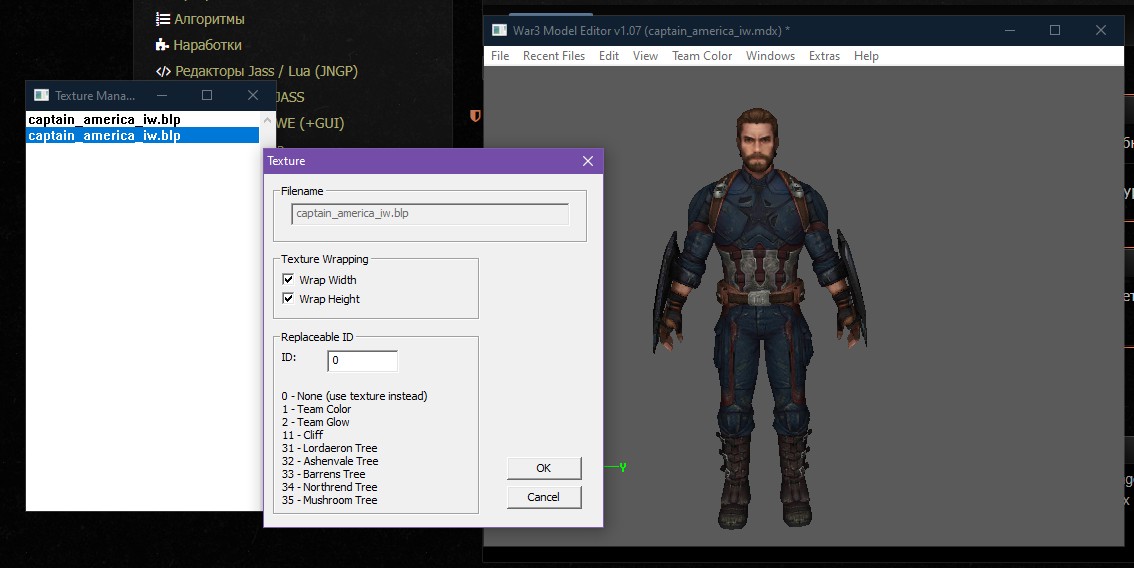Open the Windows menu
The image size is (1134, 568).
point(770,56)
